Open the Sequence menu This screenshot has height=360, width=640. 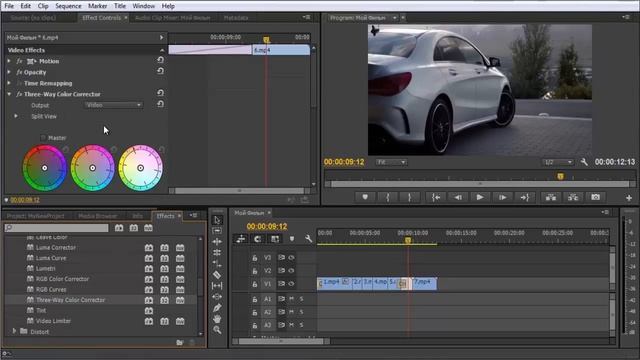(x=68, y=6)
